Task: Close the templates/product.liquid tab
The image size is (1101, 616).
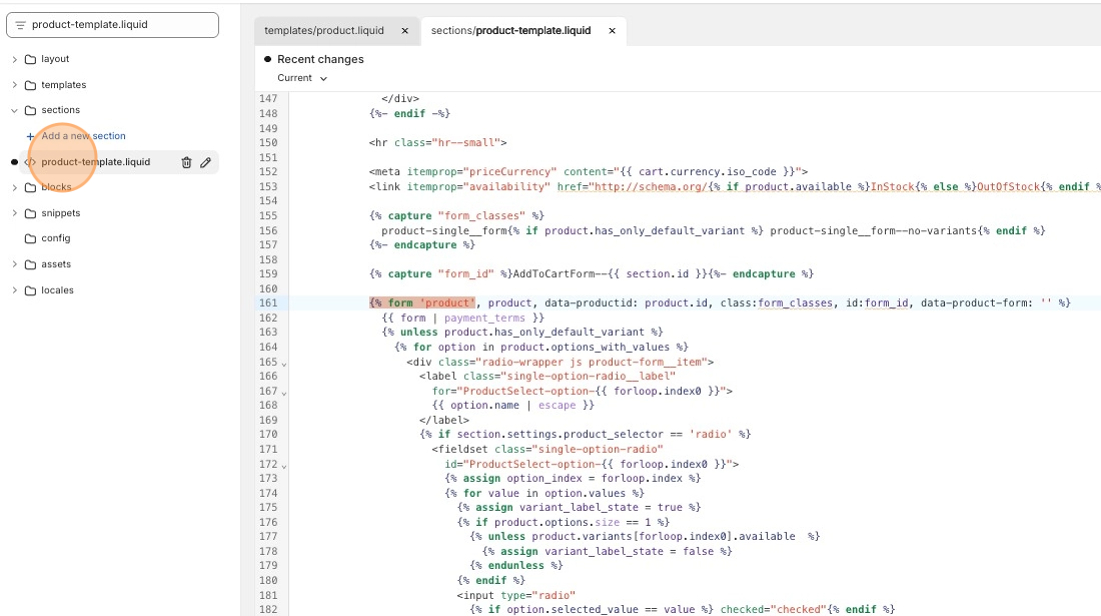Action: pyautogui.click(x=405, y=31)
